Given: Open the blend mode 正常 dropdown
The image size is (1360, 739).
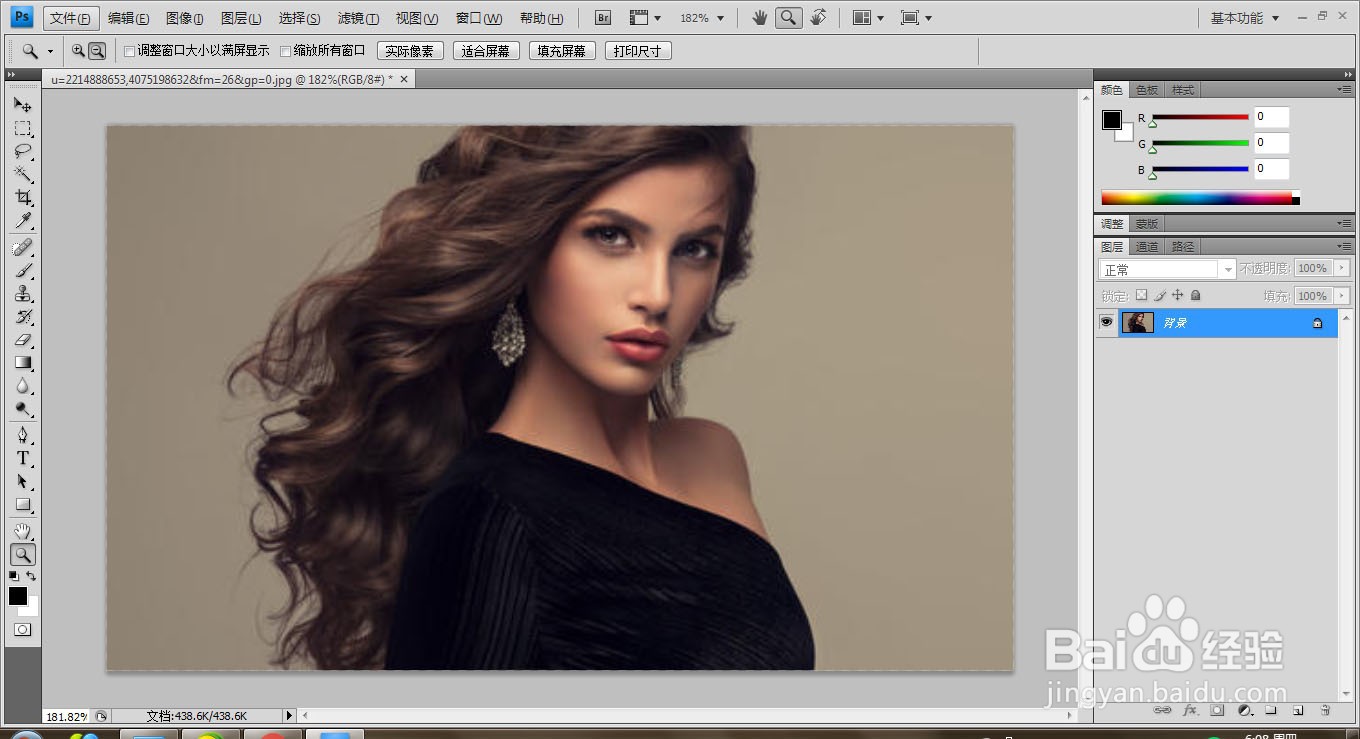Looking at the screenshot, I should (x=1167, y=270).
